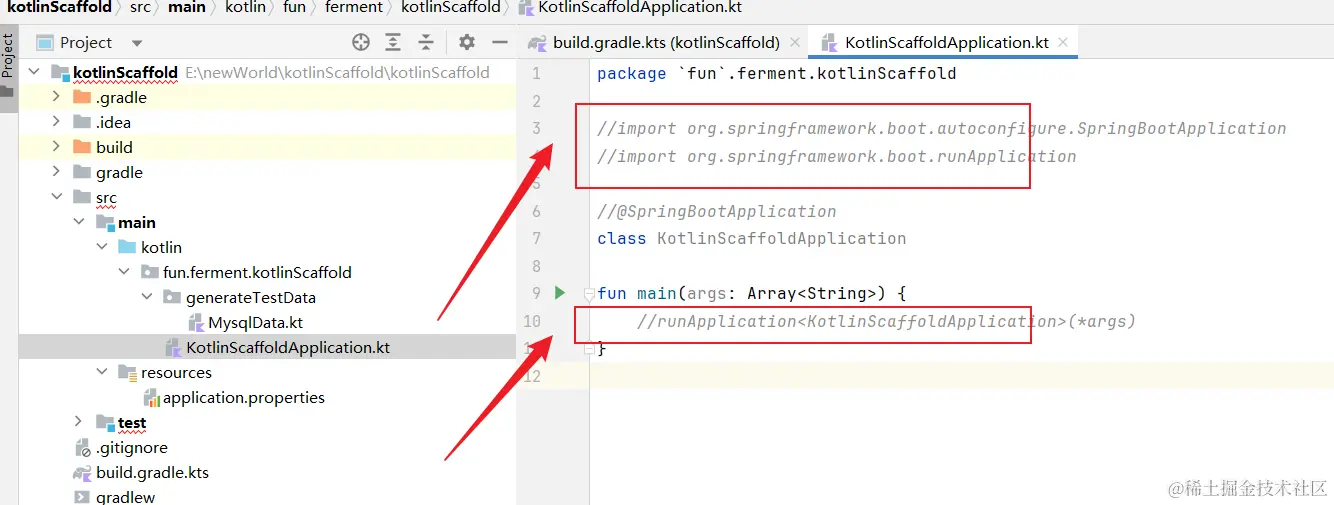Expand the test folder
The width and height of the screenshot is (1334, 505).
[79, 422]
